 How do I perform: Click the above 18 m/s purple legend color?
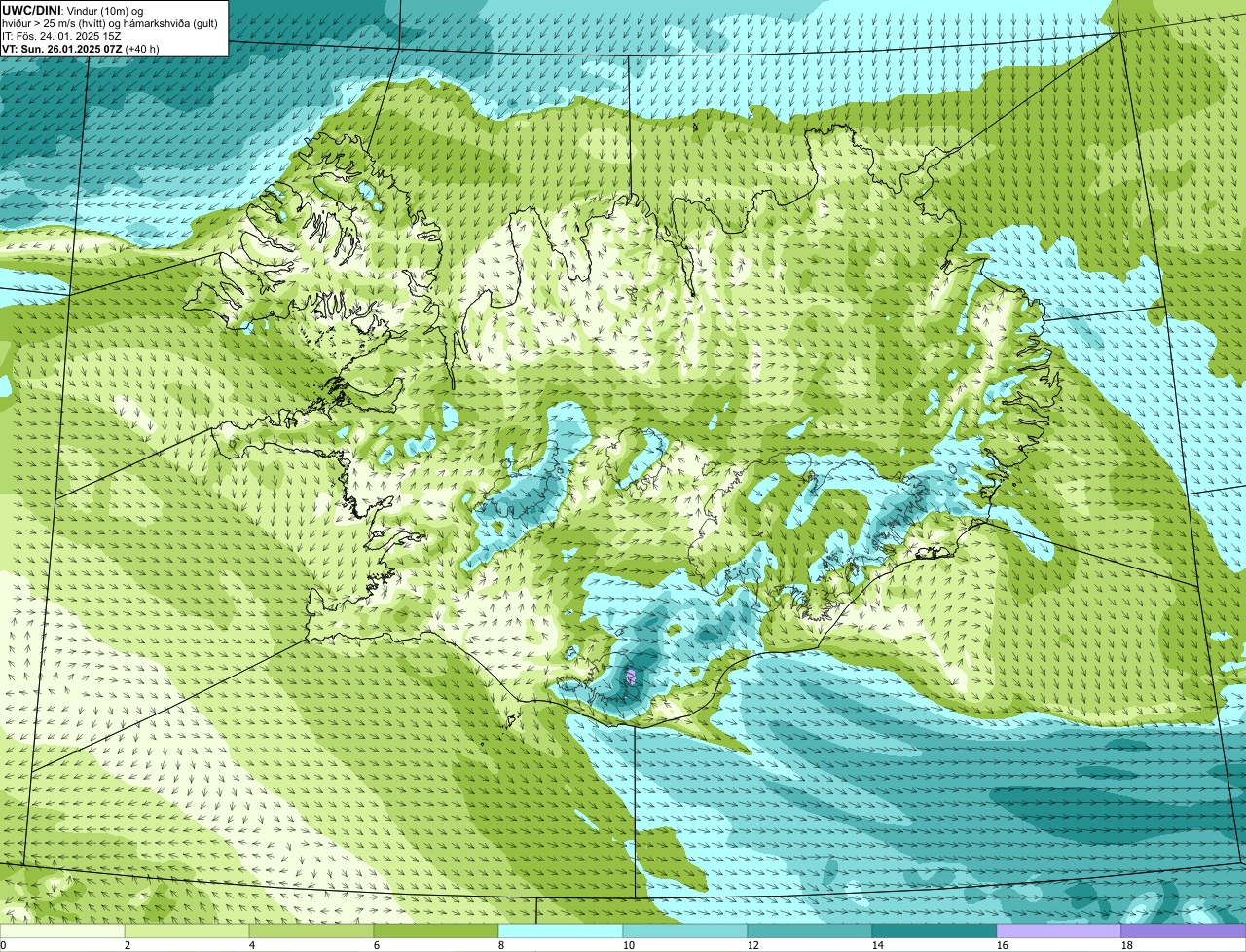tap(1184, 932)
